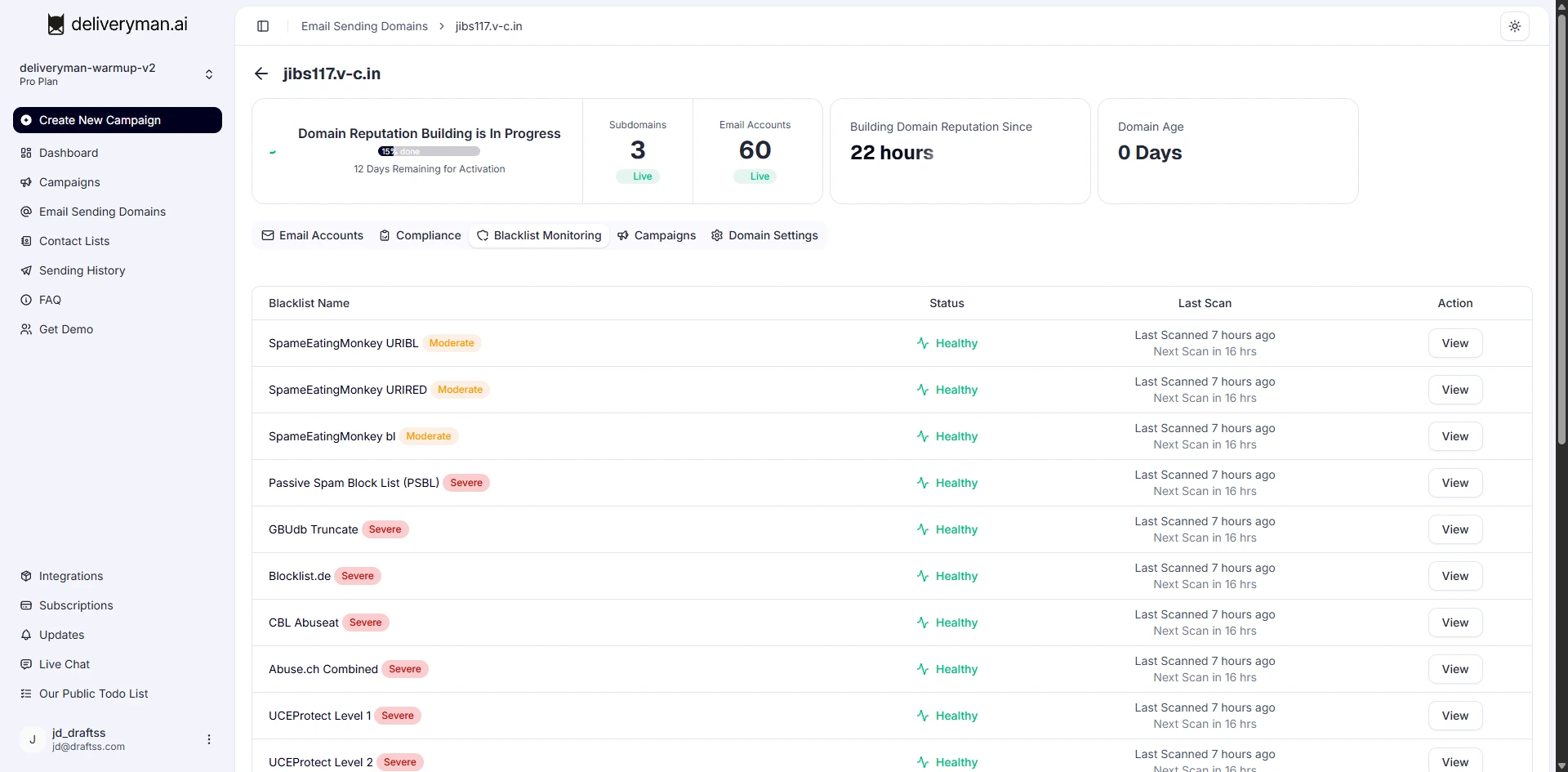Toggle the sidebar collapse icon
1568x772 pixels.
(x=263, y=26)
